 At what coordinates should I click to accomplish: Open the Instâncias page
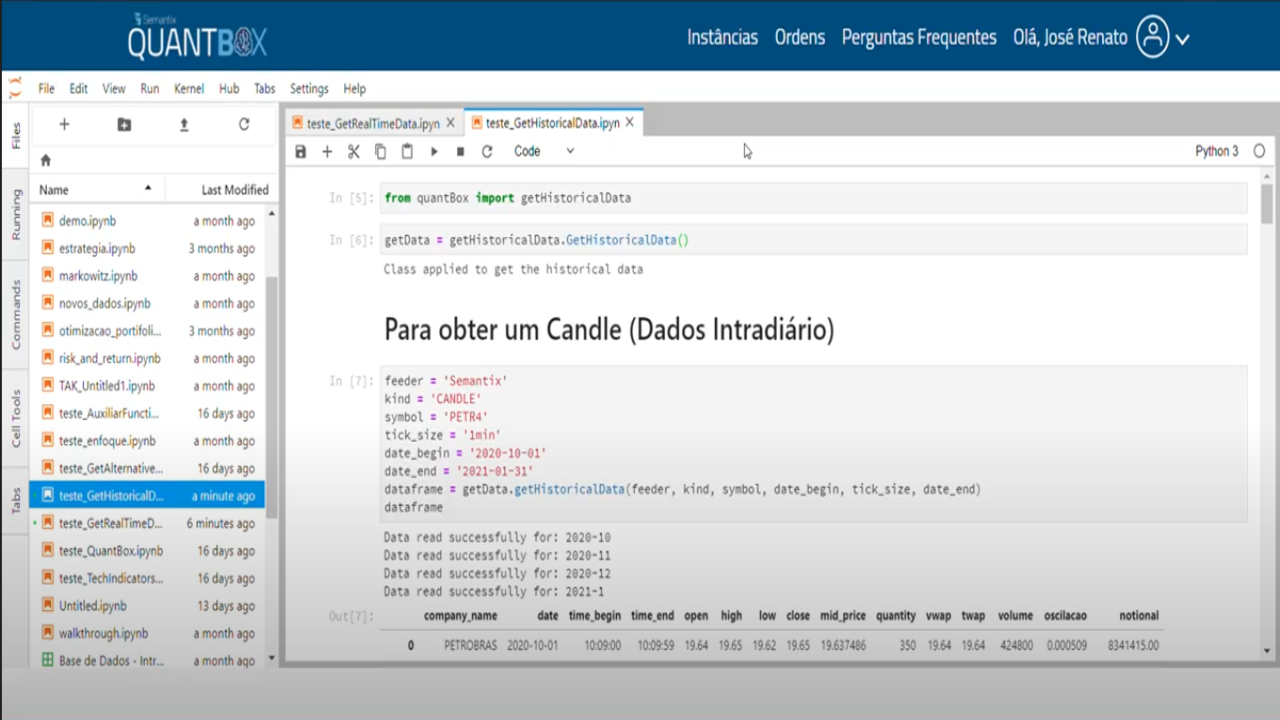tap(722, 38)
